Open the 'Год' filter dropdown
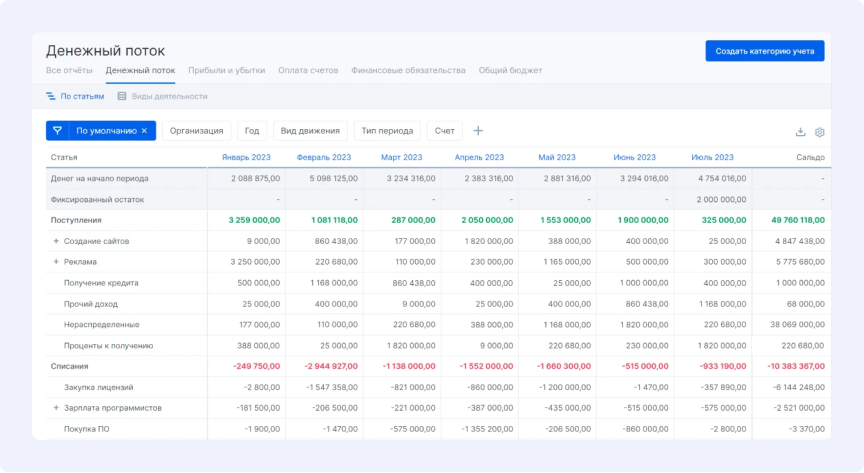This screenshot has height=473, width=864. [252, 131]
